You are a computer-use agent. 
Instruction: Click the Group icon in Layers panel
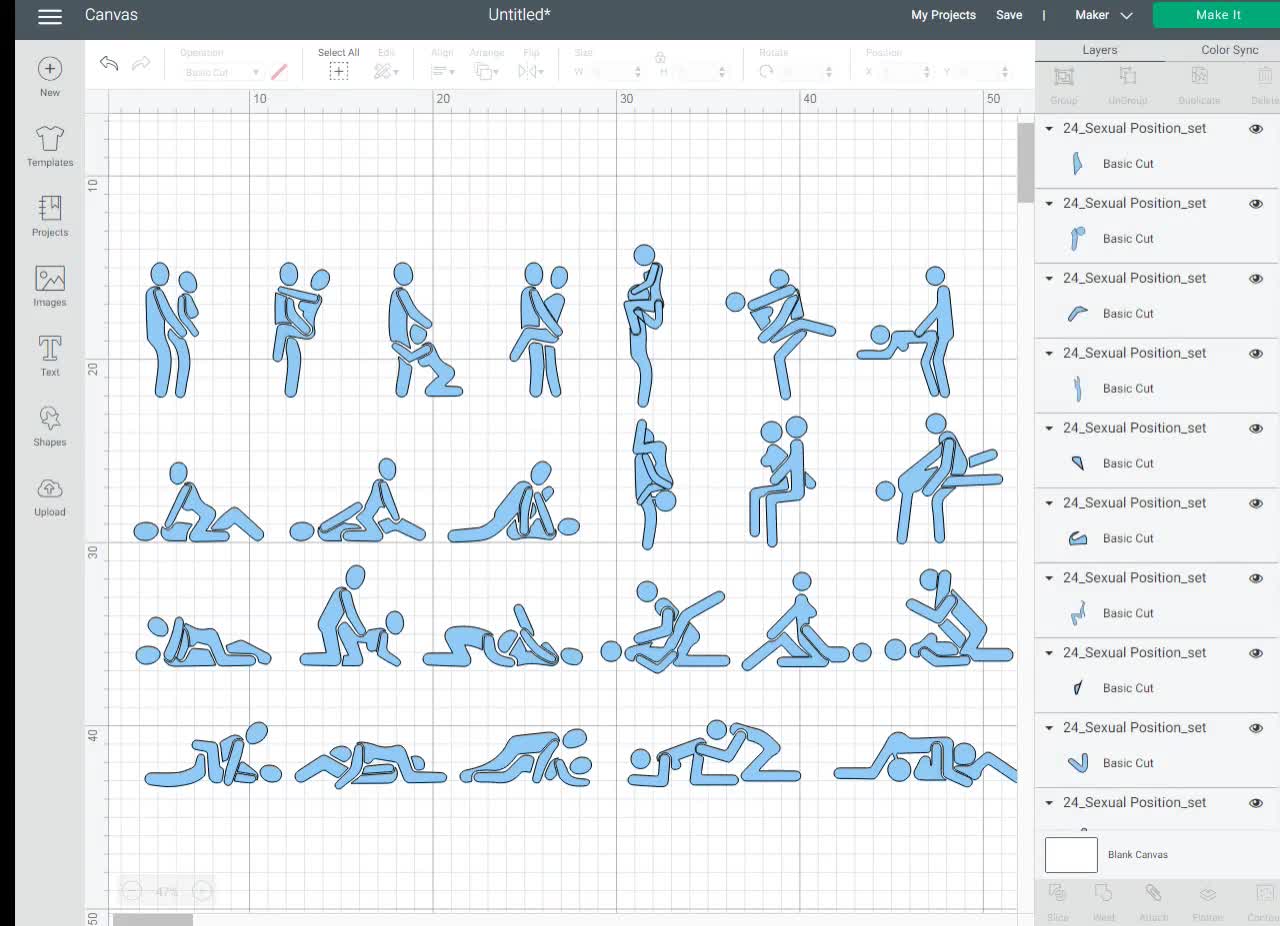pyautogui.click(x=1064, y=77)
